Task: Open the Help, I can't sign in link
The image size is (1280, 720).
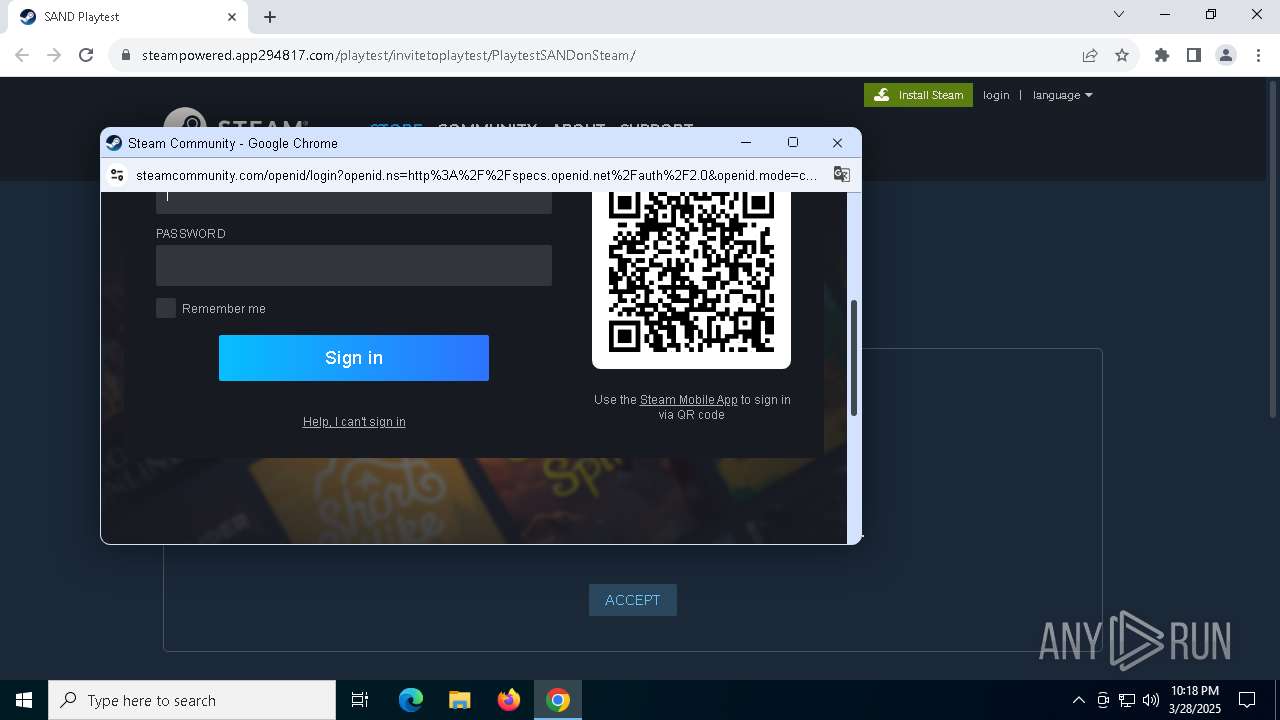Action: [354, 422]
